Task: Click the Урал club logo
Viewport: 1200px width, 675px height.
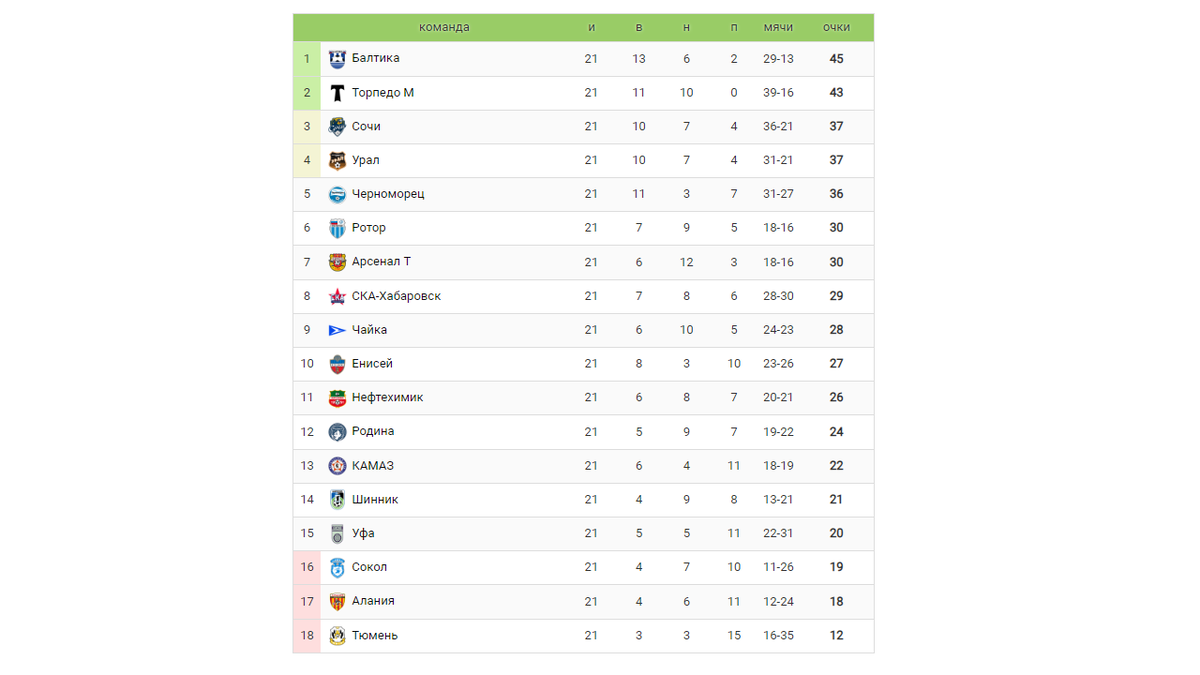Action: point(337,161)
